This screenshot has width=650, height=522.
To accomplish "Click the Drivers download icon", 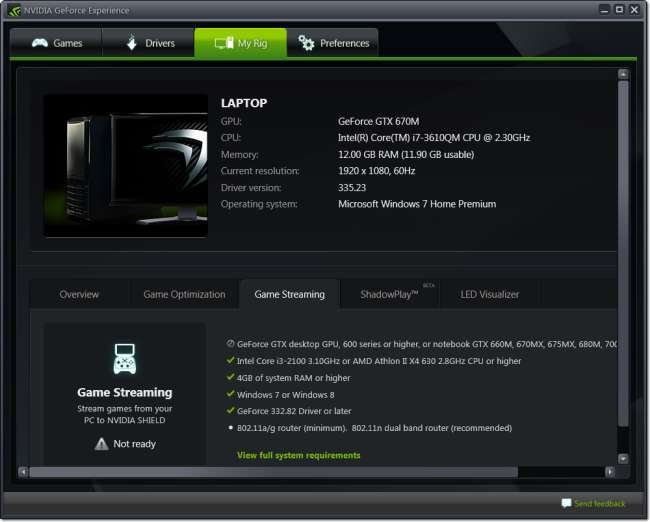I will point(132,43).
